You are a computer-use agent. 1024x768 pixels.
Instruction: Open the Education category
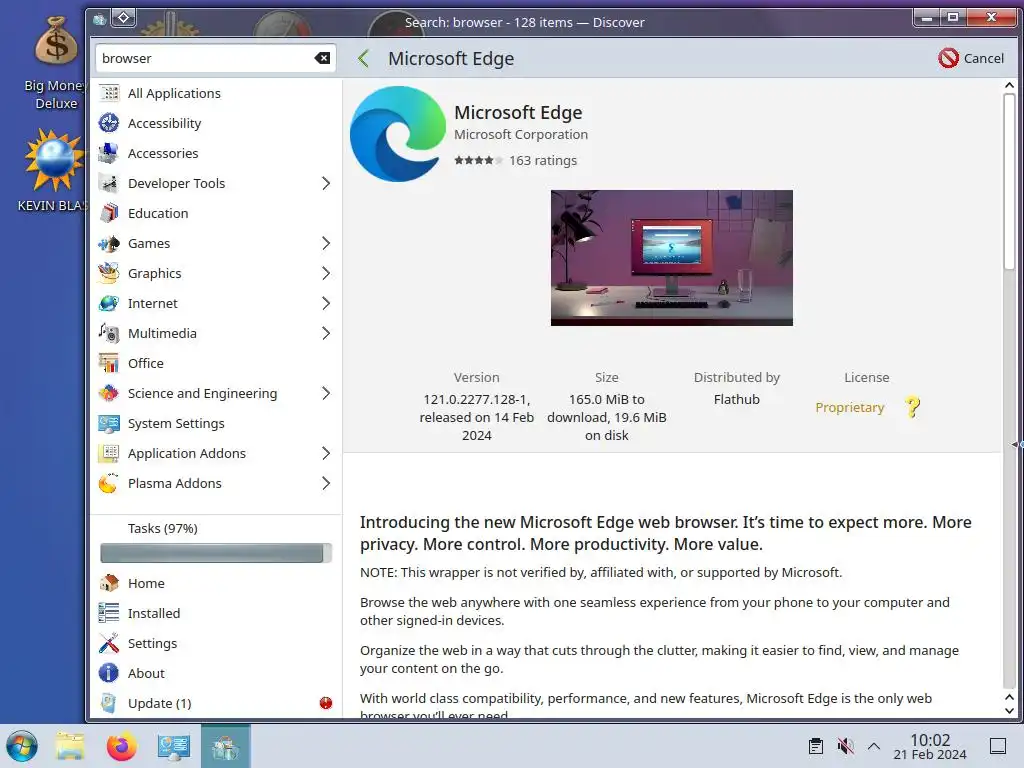[x=215, y=214]
